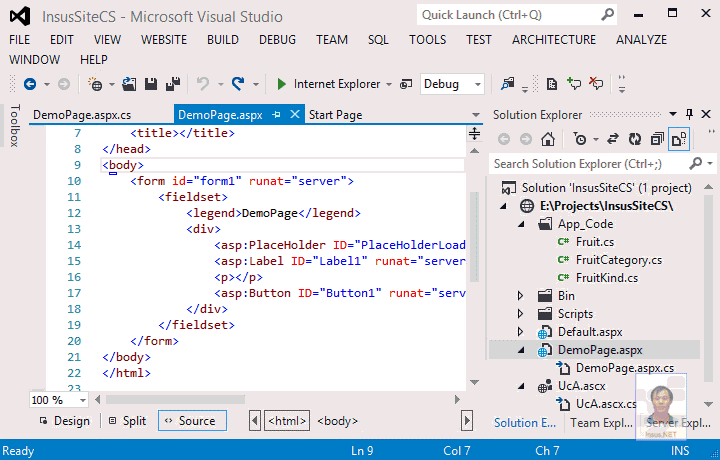Close the DemoPage.aspx tab
720x460 pixels.
click(x=295, y=114)
